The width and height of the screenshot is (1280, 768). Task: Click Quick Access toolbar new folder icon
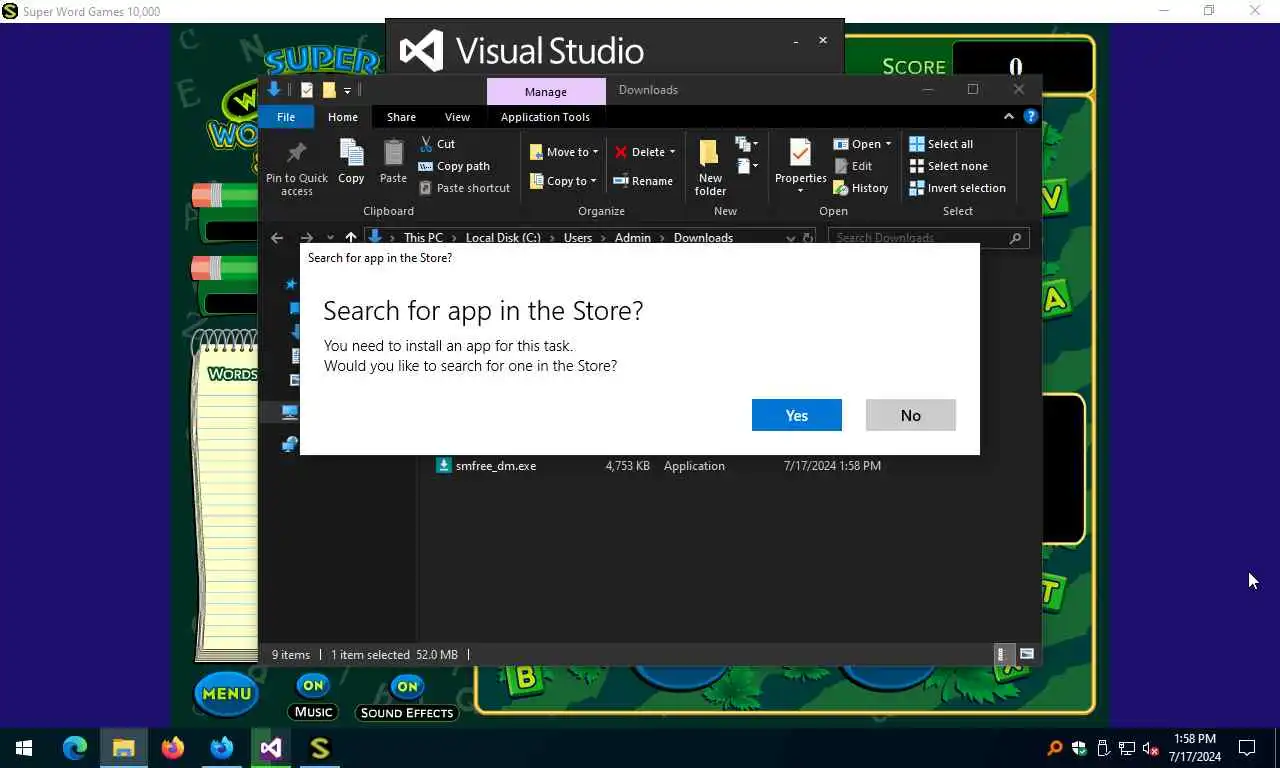(x=328, y=90)
